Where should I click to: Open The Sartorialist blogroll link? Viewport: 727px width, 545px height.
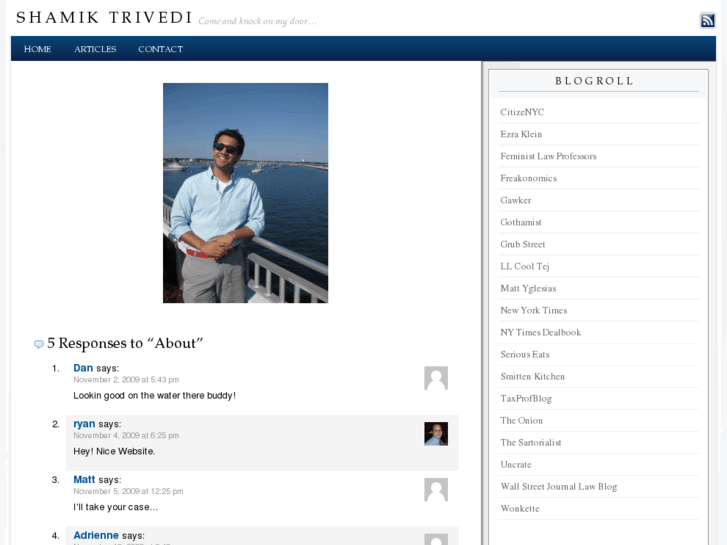531,442
